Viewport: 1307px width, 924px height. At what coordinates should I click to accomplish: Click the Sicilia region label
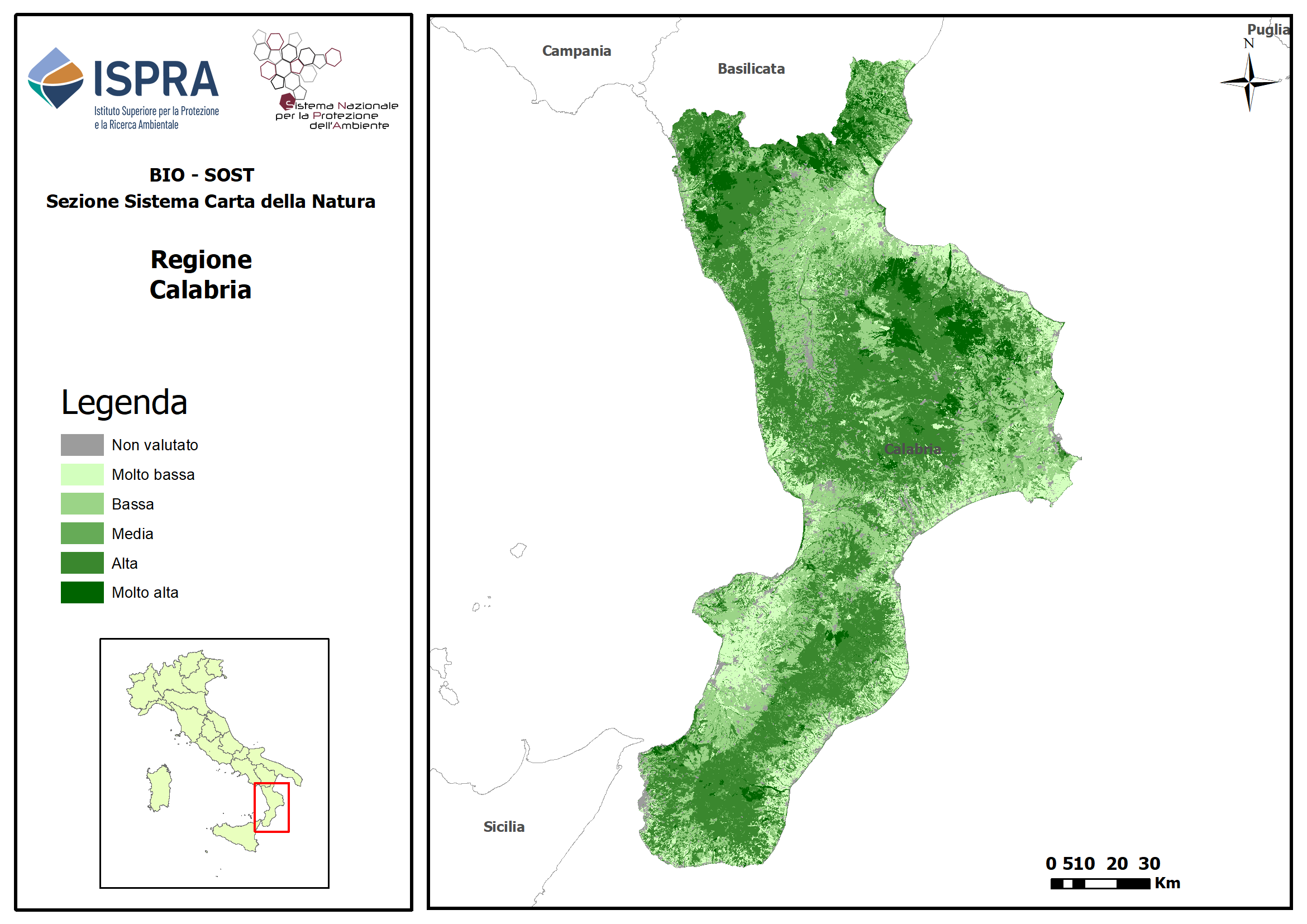pyautogui.click(x=504, y=827)
